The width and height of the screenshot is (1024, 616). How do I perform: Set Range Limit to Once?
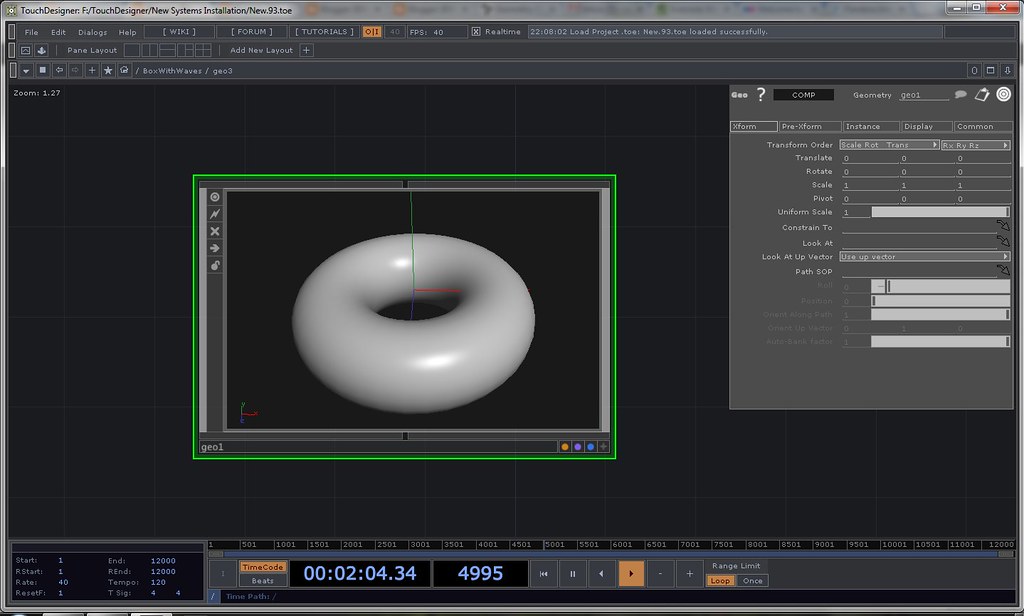pos(752,581)
